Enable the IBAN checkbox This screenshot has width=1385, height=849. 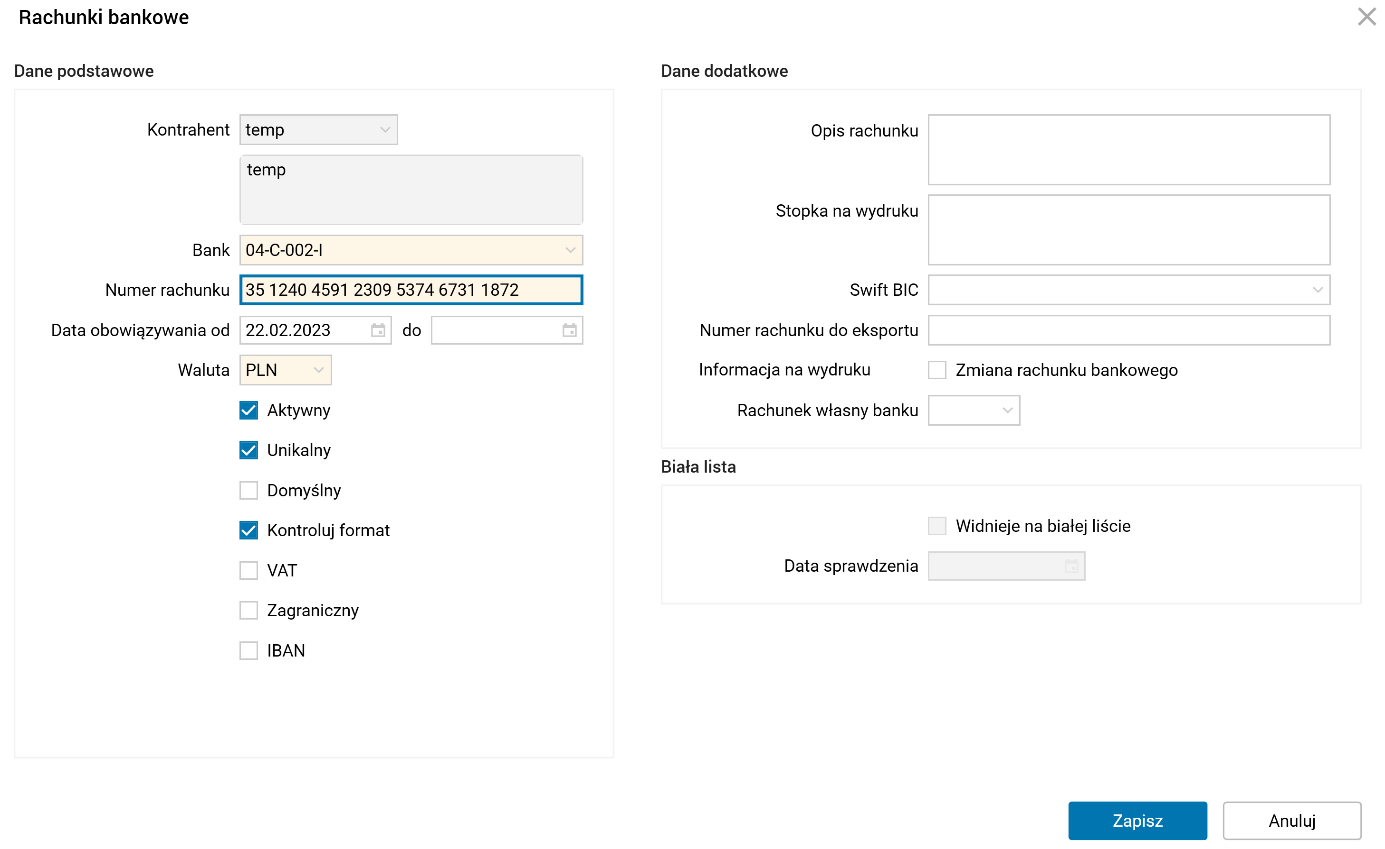point(249,650)
